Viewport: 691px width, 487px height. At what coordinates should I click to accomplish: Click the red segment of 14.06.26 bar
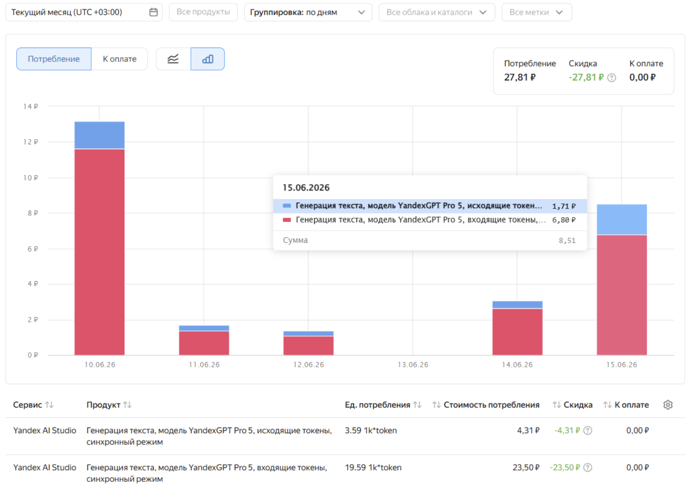point(517,332)
